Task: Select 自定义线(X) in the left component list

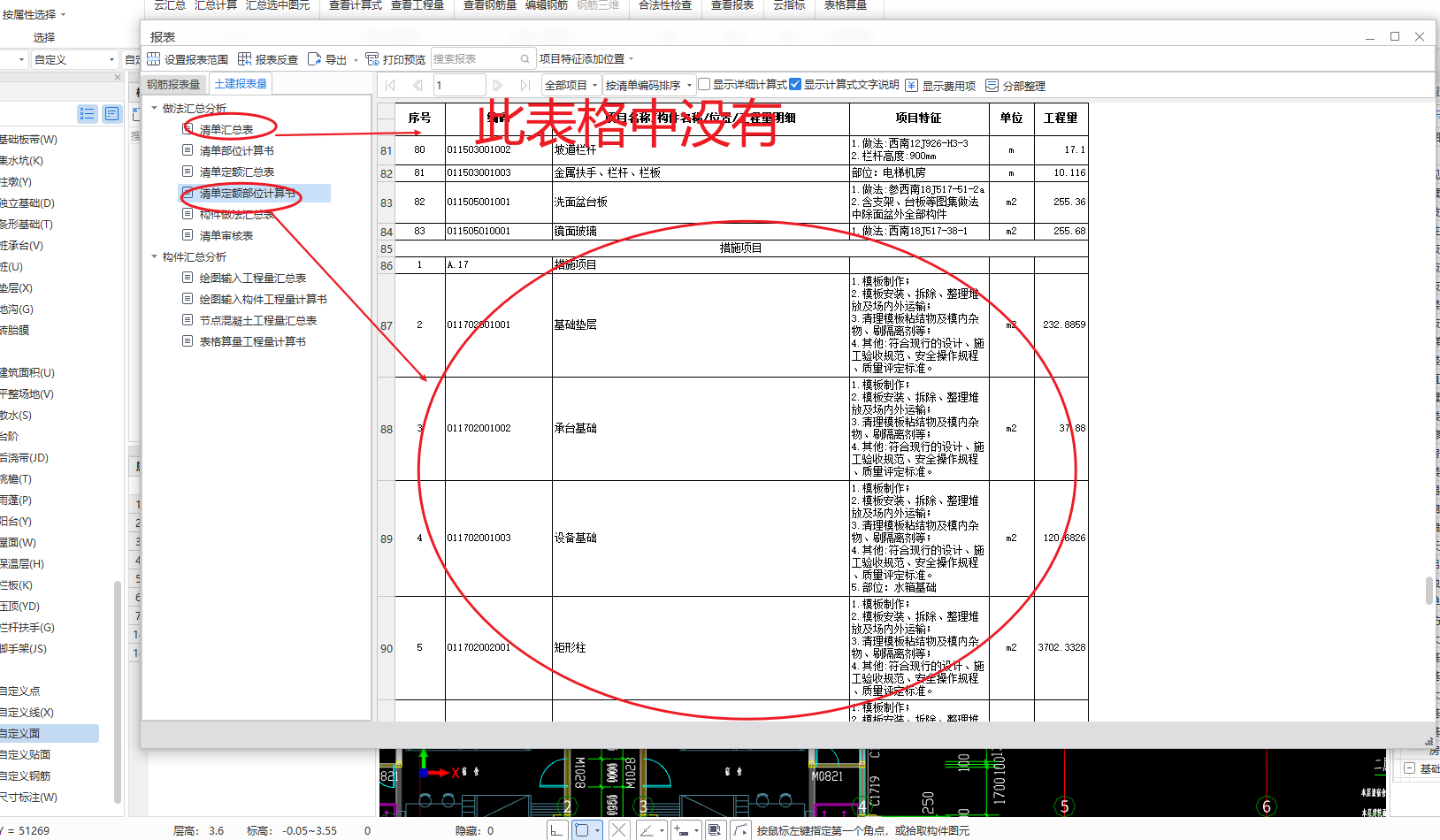Action: pyautogui.click(x=27, y=712)
